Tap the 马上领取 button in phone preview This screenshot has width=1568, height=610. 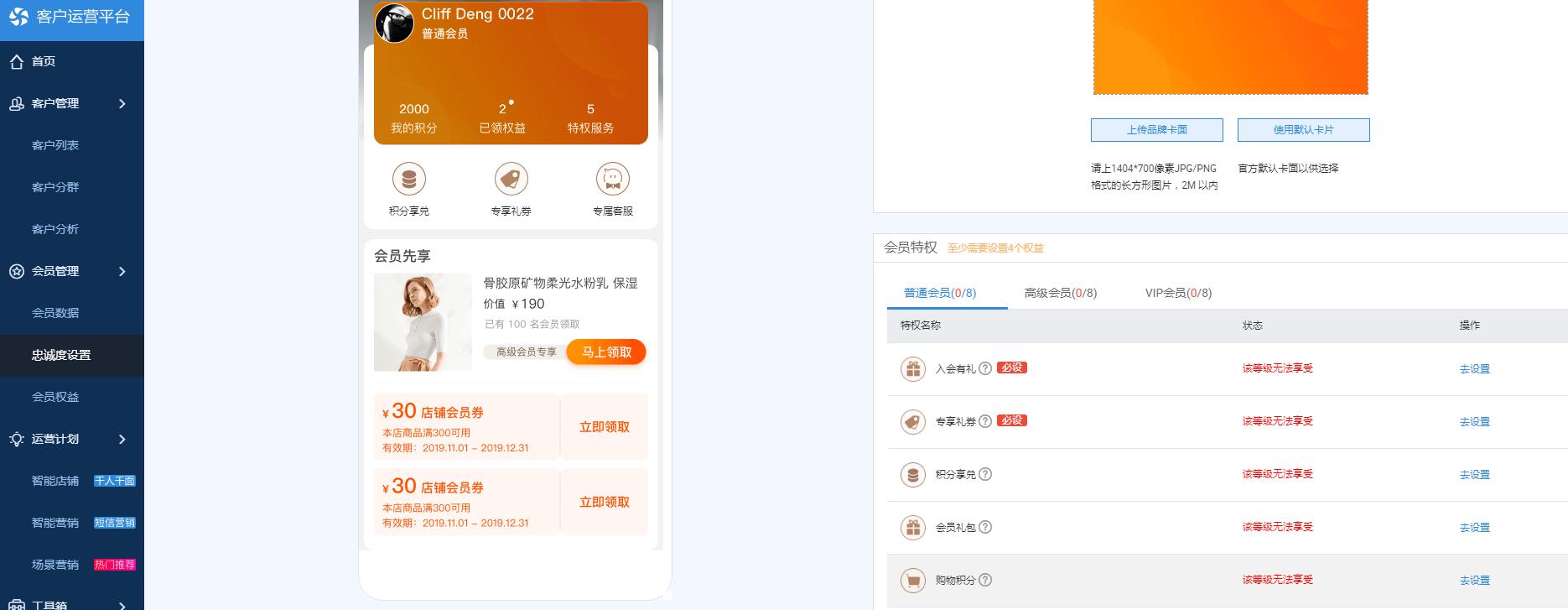(606, 352)
